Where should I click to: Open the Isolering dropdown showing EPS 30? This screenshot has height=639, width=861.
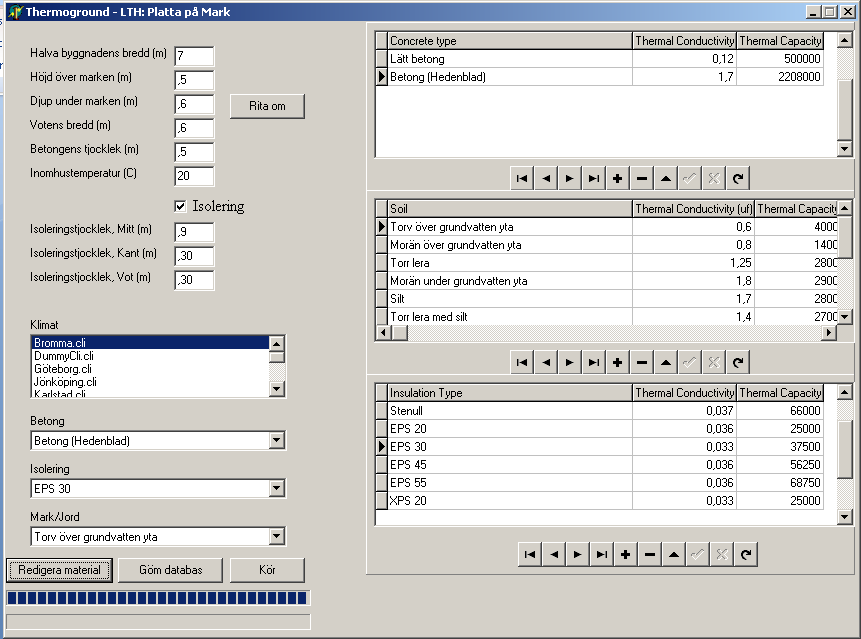(x=277, y=488)
